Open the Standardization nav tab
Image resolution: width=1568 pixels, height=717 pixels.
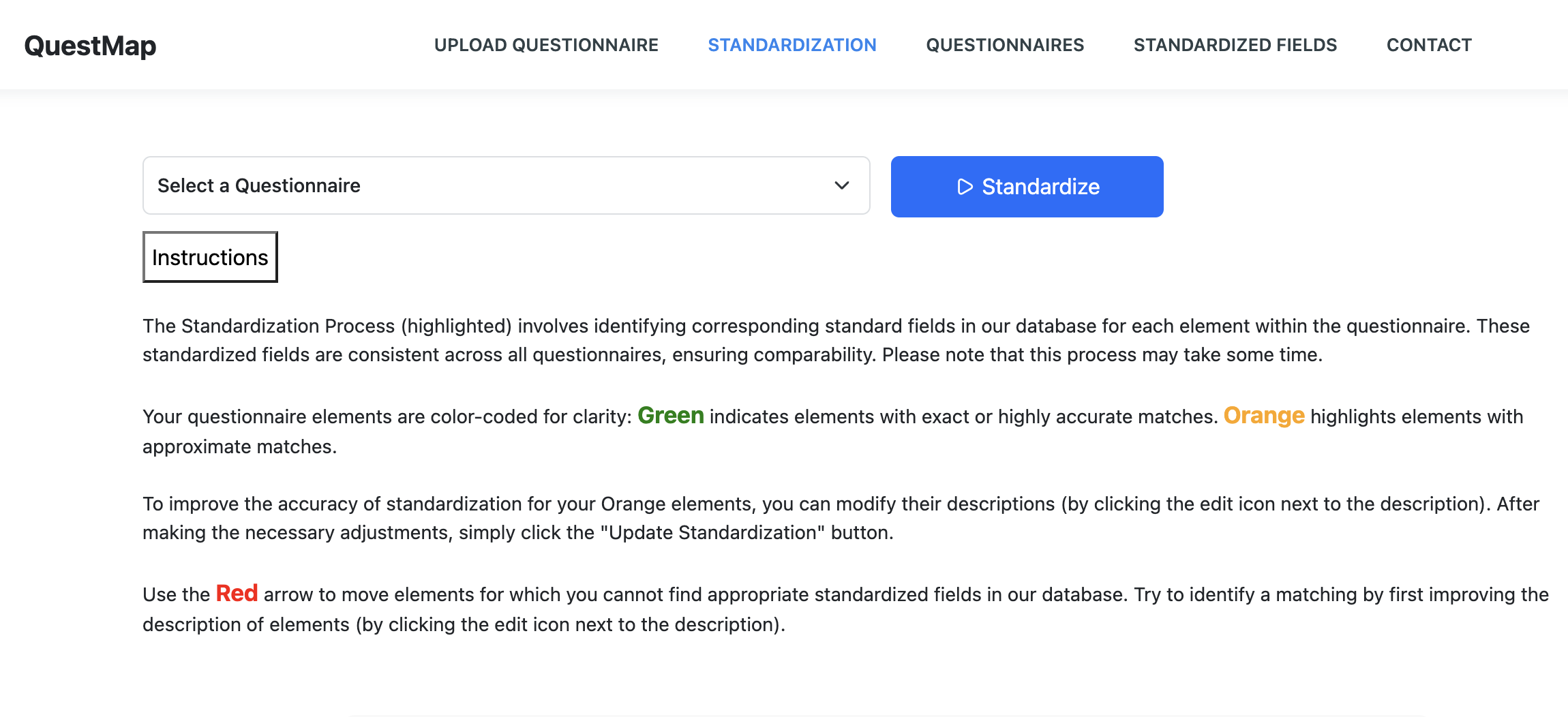click(792, 45)
